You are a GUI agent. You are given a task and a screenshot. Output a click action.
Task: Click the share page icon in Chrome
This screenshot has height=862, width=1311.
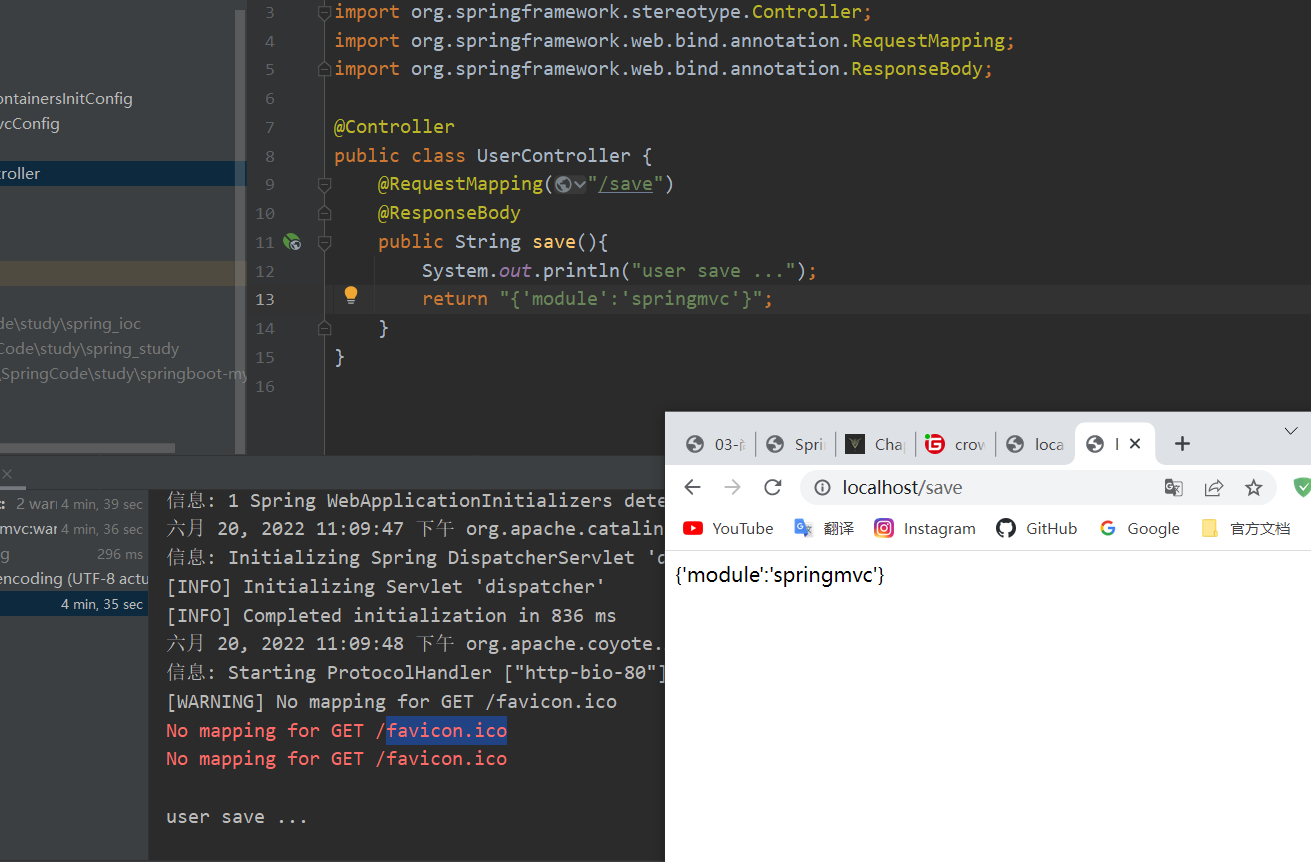tap(1214, 487)
